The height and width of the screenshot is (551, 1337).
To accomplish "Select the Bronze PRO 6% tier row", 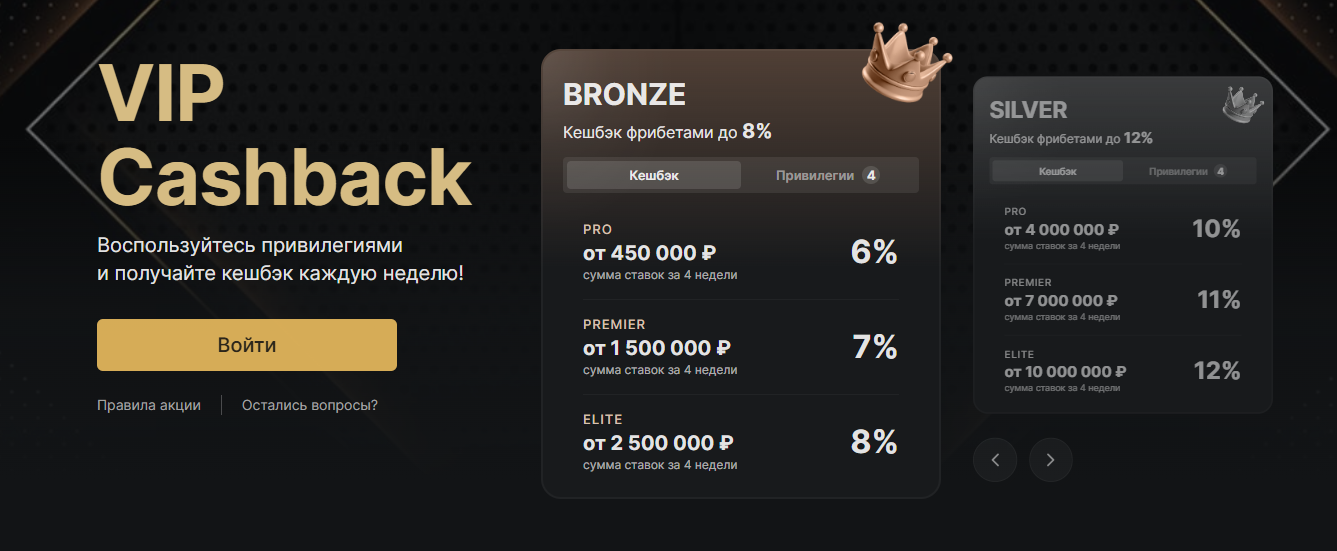I will (741, 252).
